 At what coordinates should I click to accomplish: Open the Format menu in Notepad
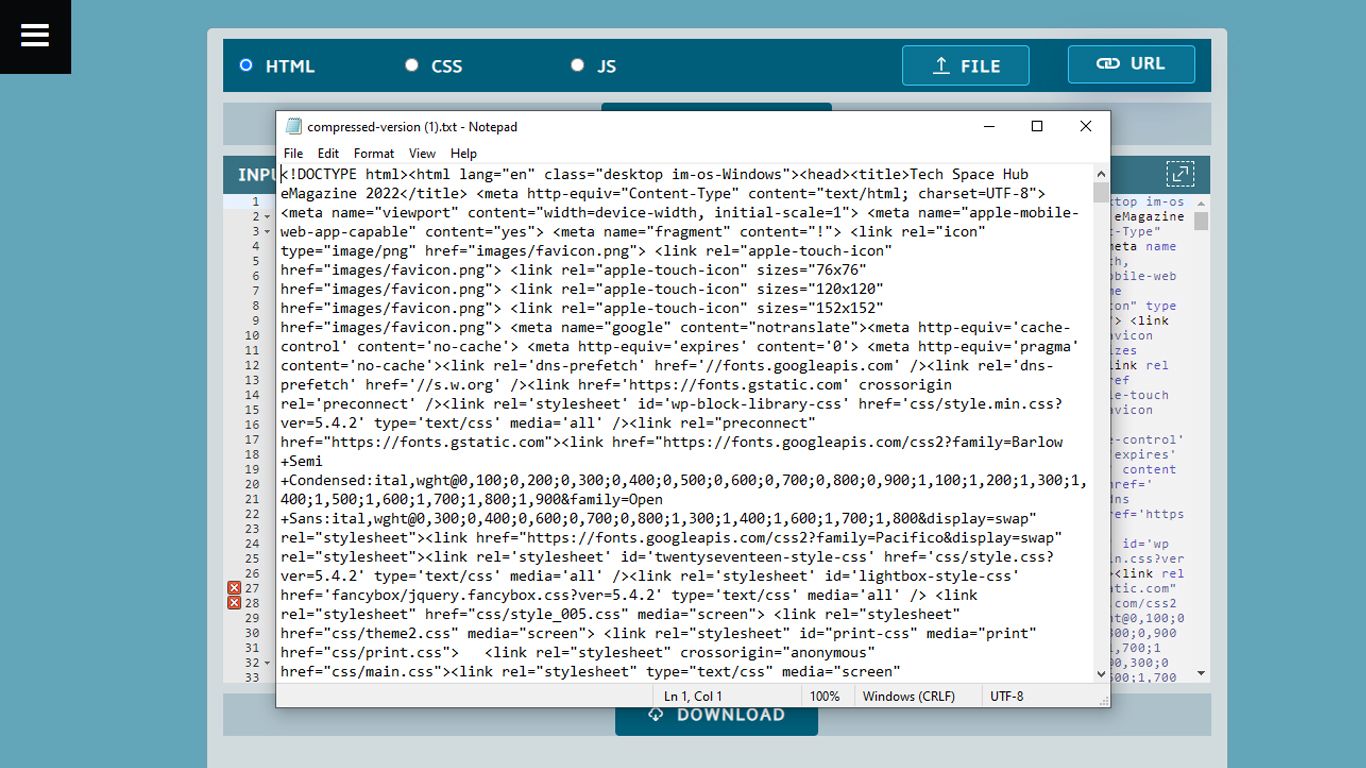(x=374, y=153)
